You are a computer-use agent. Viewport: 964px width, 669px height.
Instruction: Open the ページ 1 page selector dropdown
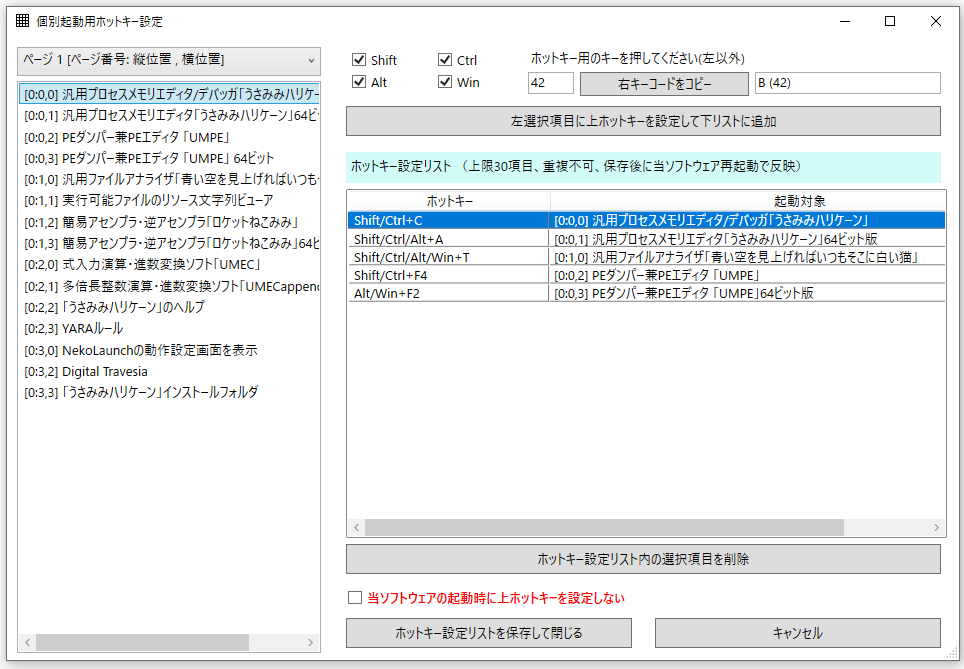tap(169, 61)
